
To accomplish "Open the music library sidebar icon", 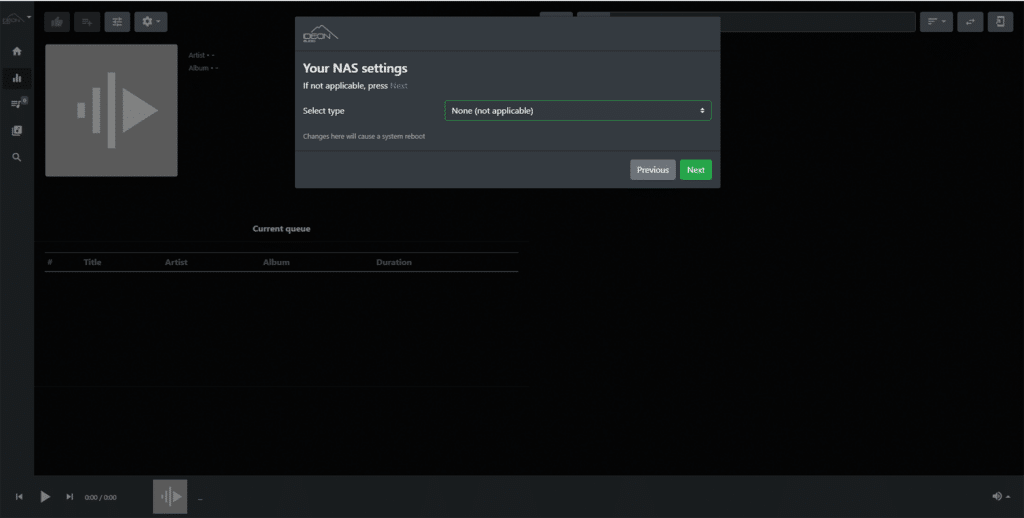I will [x=17, y=130].
